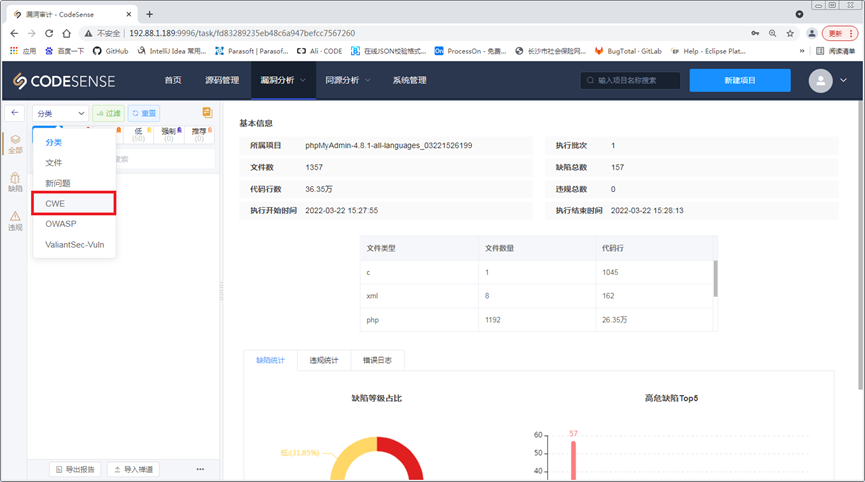Switch to the 错误日志 tab
Screen dimensions: 865x482
coord(377,360)
